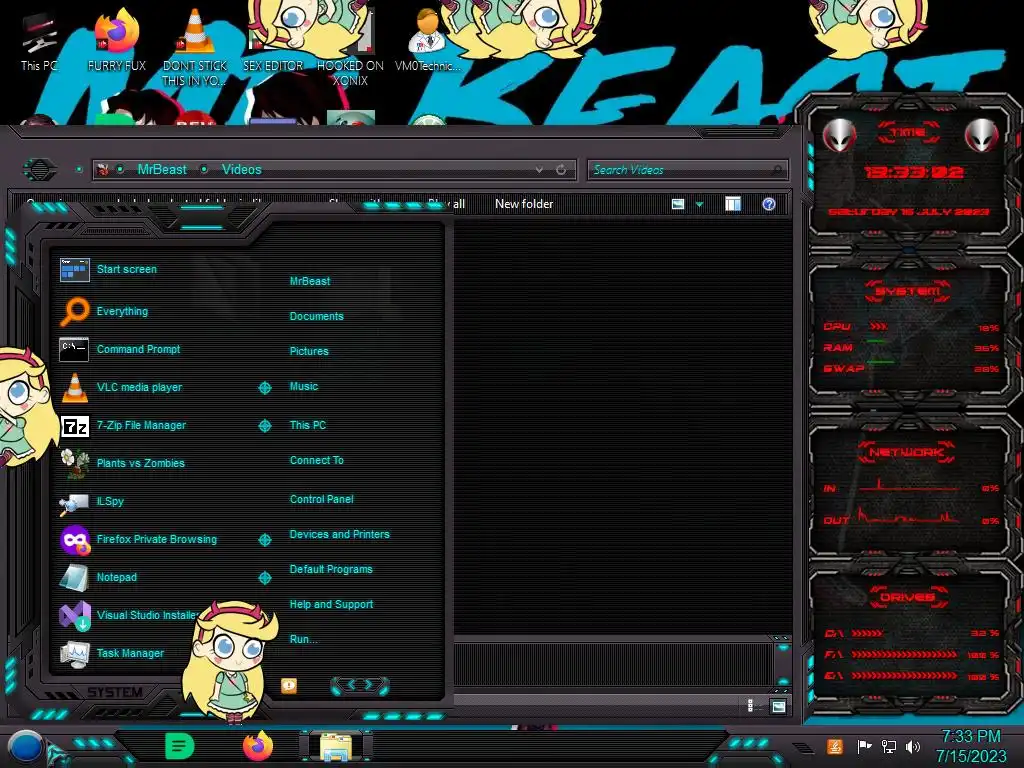
Task: Expand address bar history dropdown
Action: 539,170
